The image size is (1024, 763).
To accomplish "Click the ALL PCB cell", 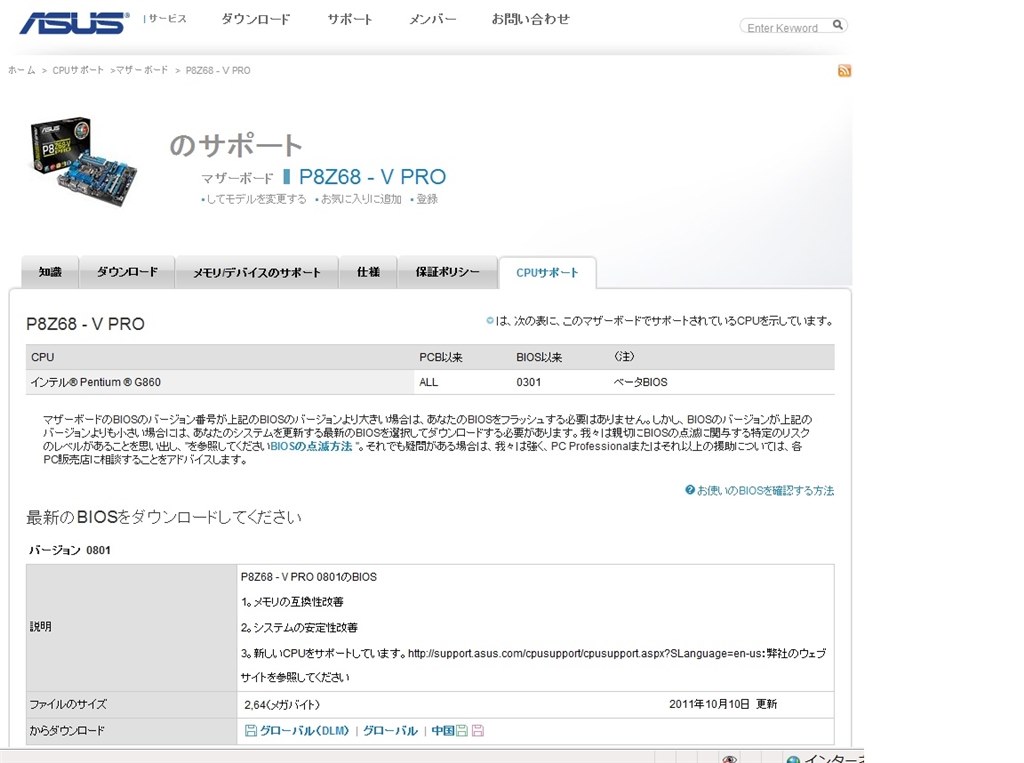I will pyautogui.click(x=428, y=382).
